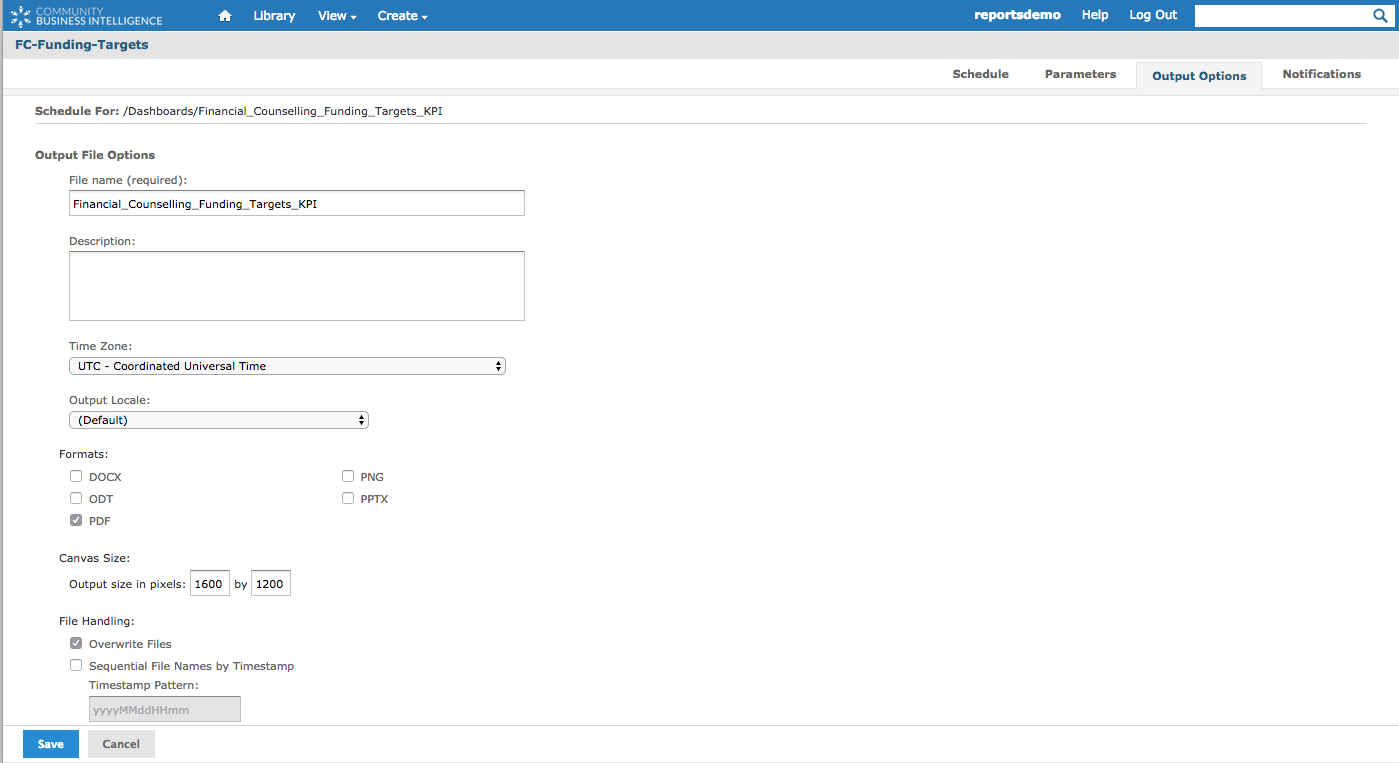Click the reportsdemo user name
The height and width of the screenshot is (763, 1399).
[1017, 15]
